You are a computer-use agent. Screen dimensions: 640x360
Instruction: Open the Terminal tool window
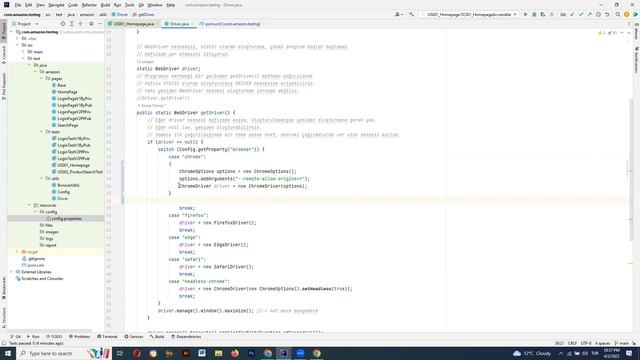coord(107,336)
